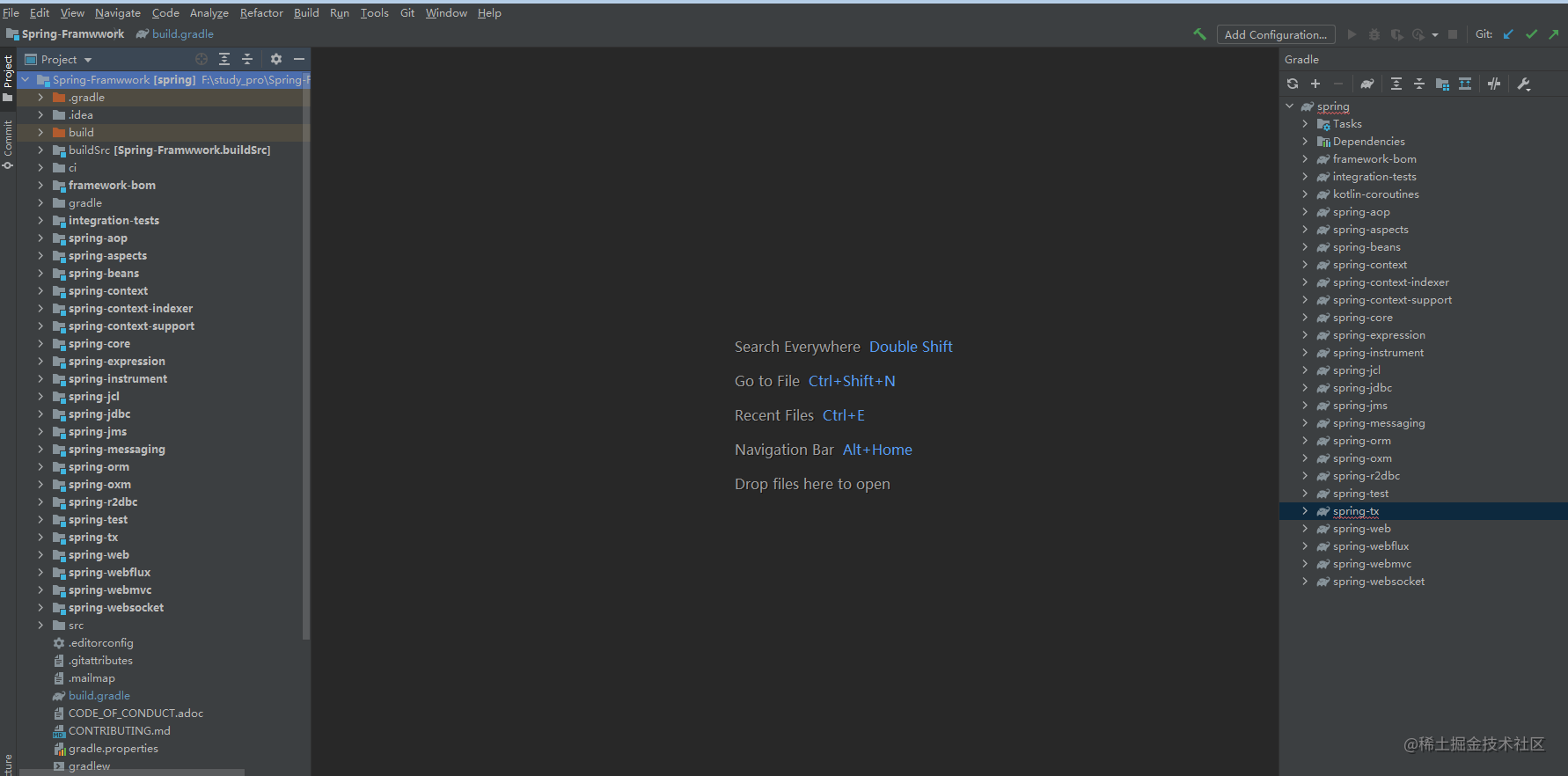This screenshot has height=776, width=1568.
Task: Collapse all nodes in Gradle panel
Action: point(1419,84)
